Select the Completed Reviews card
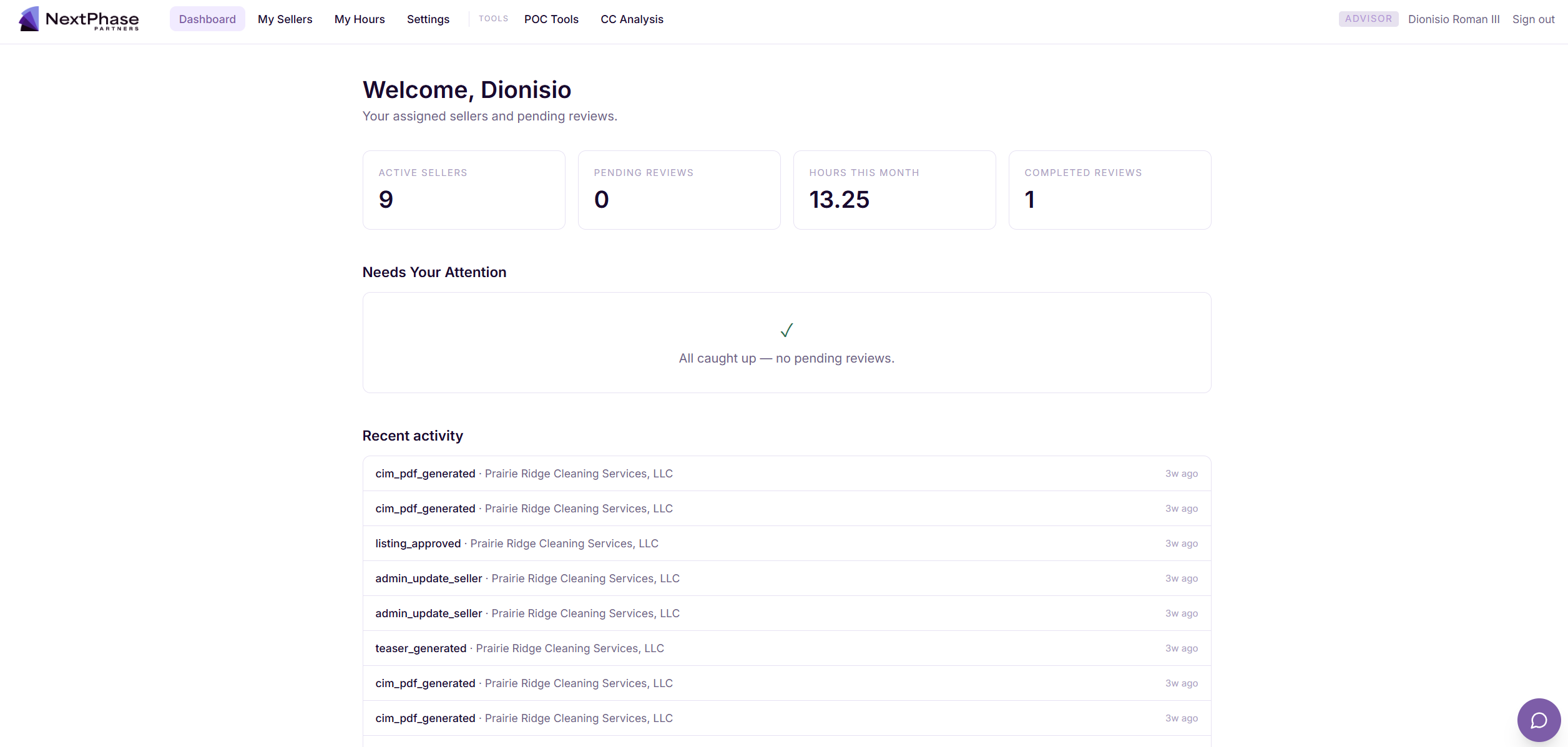The image size is (1568, 747). point(1110,190)
